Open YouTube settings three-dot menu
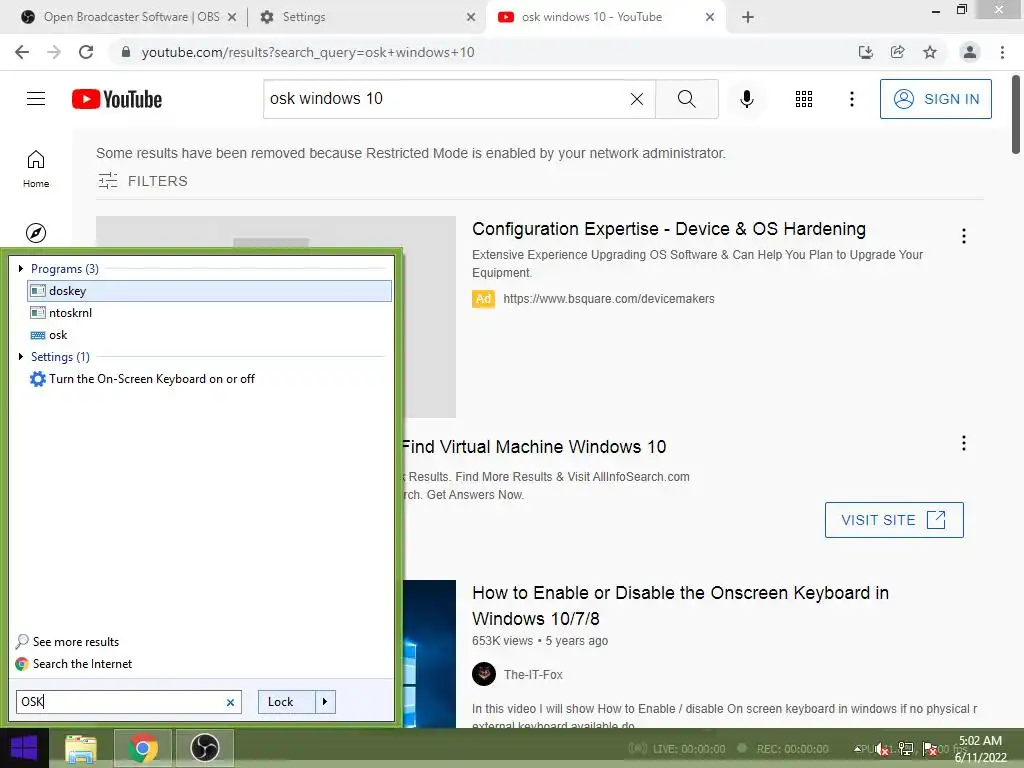1024x768 pixels. (852, 99)
